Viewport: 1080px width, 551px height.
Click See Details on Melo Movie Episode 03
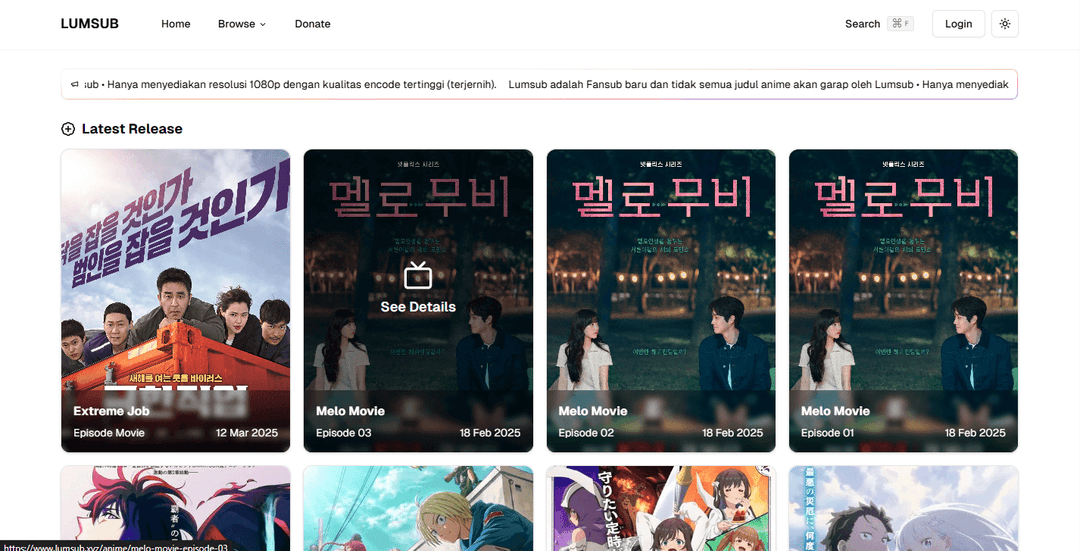(418, 306)
